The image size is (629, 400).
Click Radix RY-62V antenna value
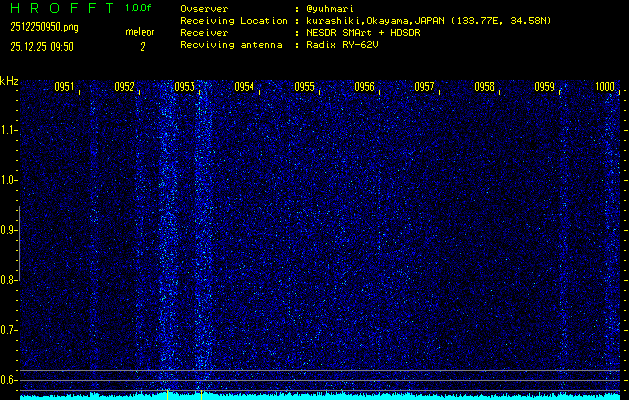tap(342, 45)
